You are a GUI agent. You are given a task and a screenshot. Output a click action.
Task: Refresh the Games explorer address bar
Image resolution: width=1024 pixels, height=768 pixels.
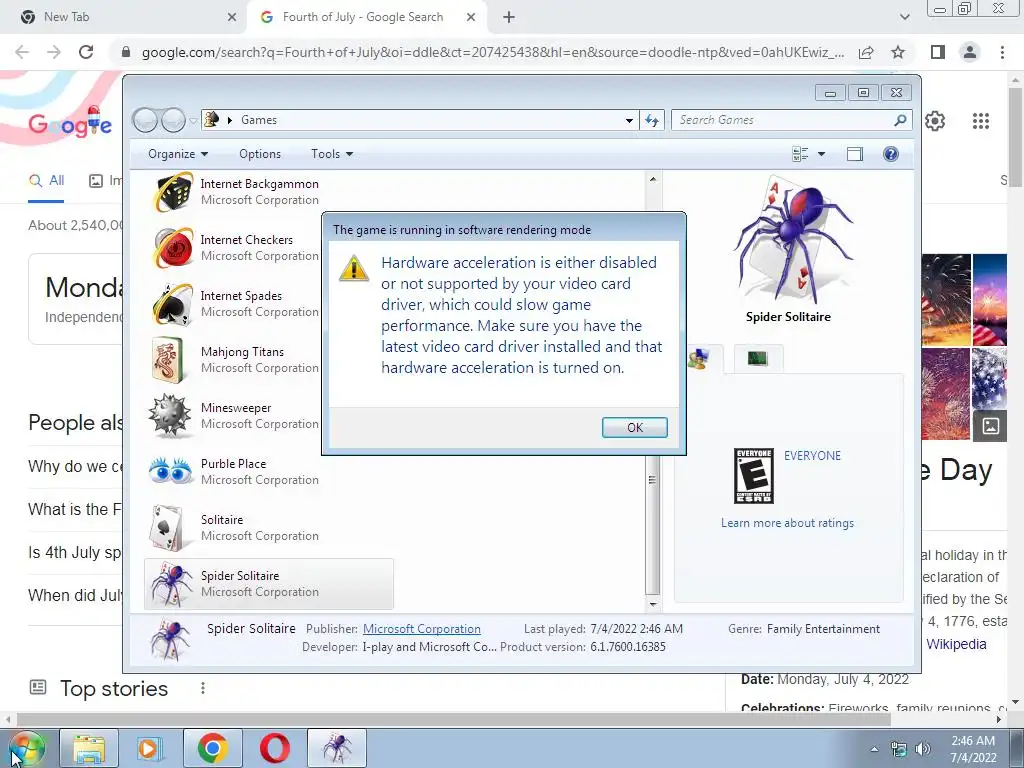[x=652, y=120]
